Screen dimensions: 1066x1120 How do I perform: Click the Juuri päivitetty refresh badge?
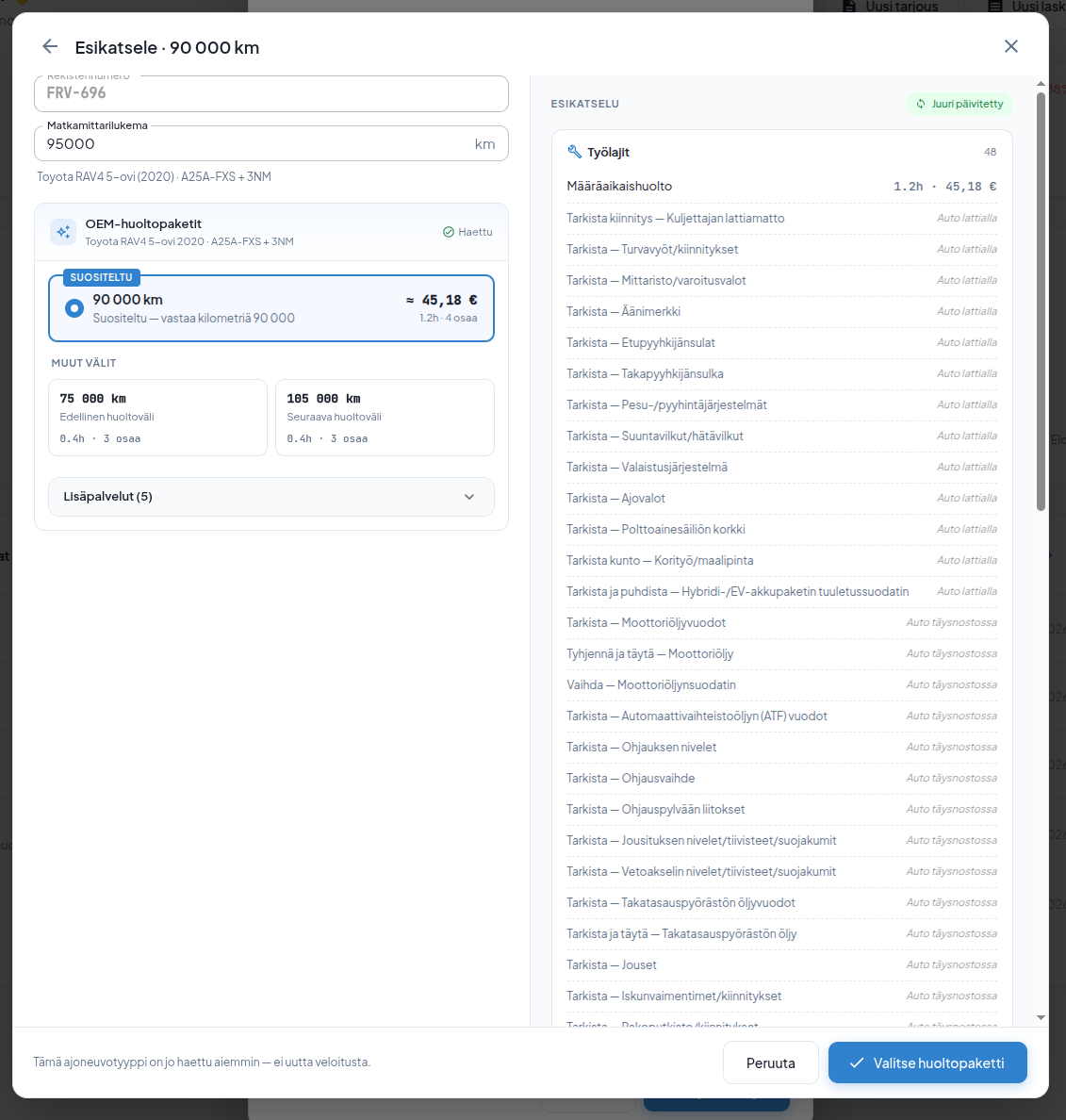click(959, 105)
